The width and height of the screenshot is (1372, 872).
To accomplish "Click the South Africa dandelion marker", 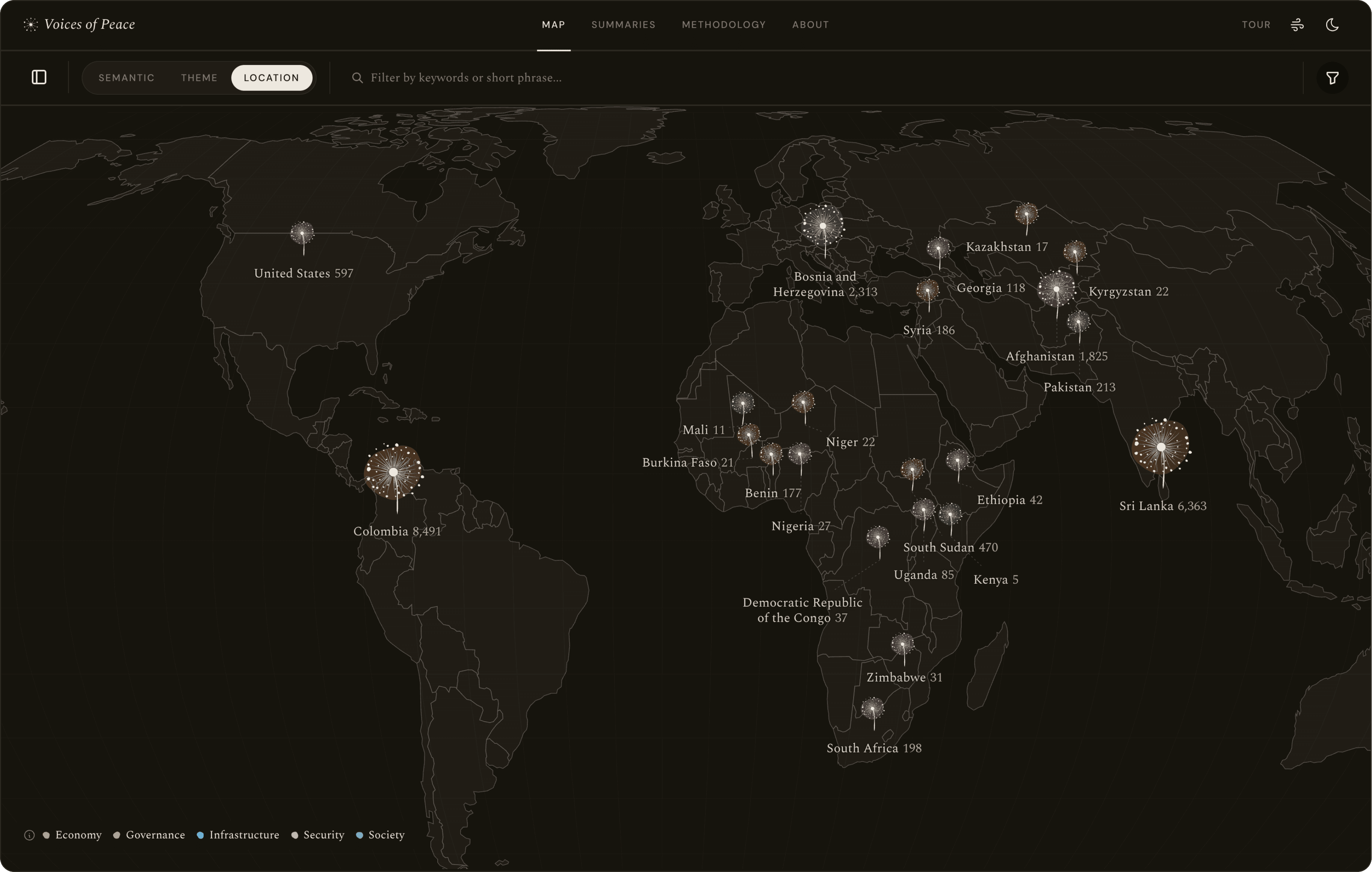I will 872,709.
